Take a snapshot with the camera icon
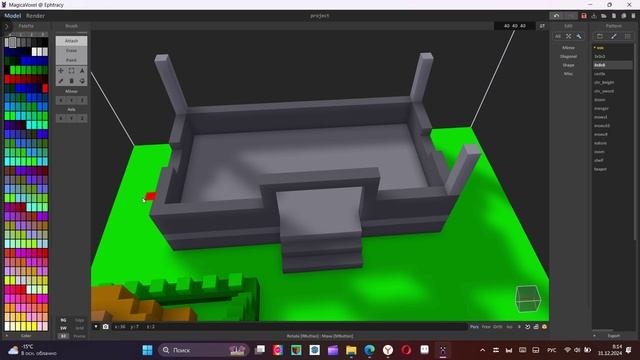 coord(106,327)
